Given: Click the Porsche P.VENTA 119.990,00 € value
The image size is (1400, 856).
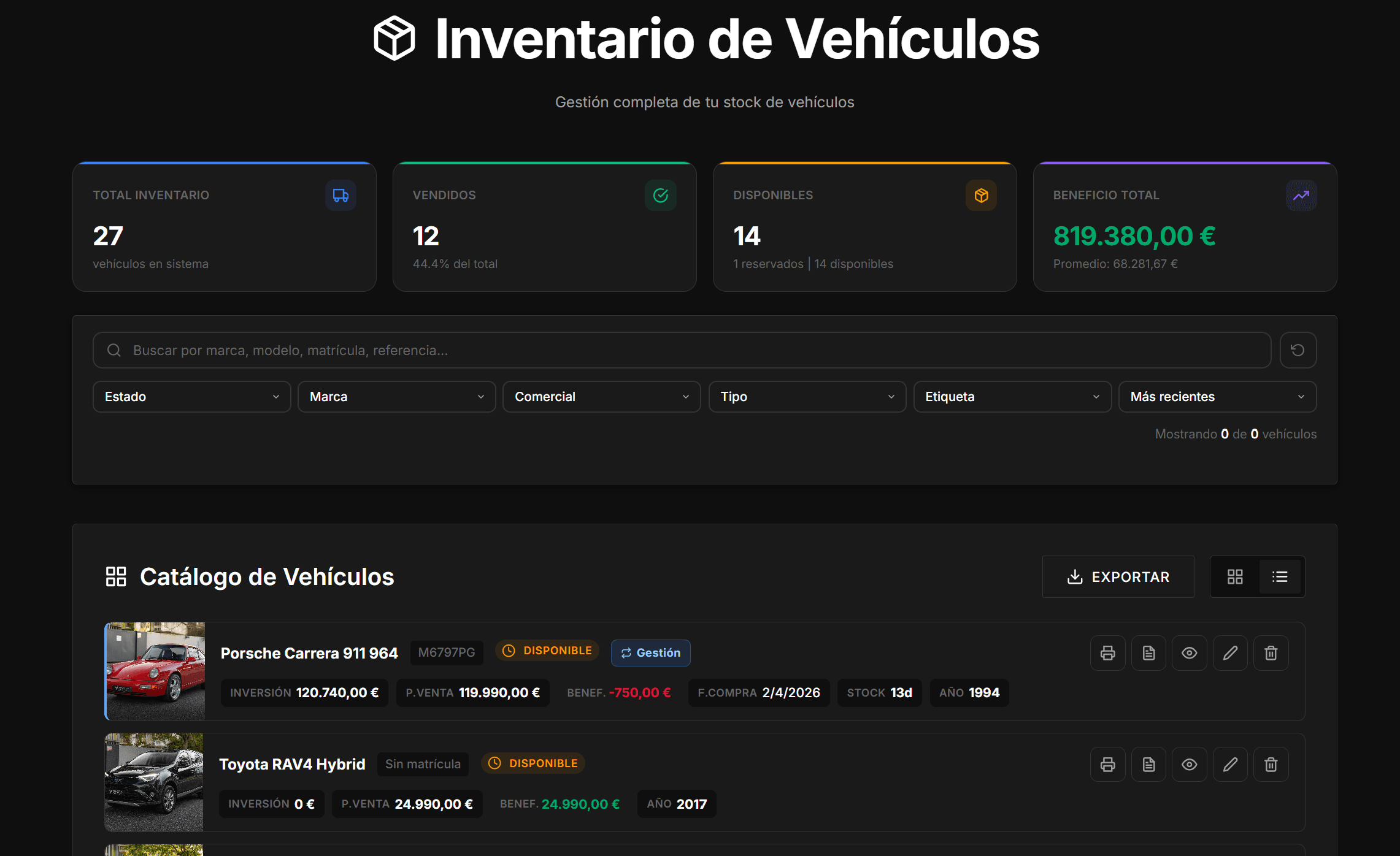Looking at the screenshot, I should click(499, 693).
